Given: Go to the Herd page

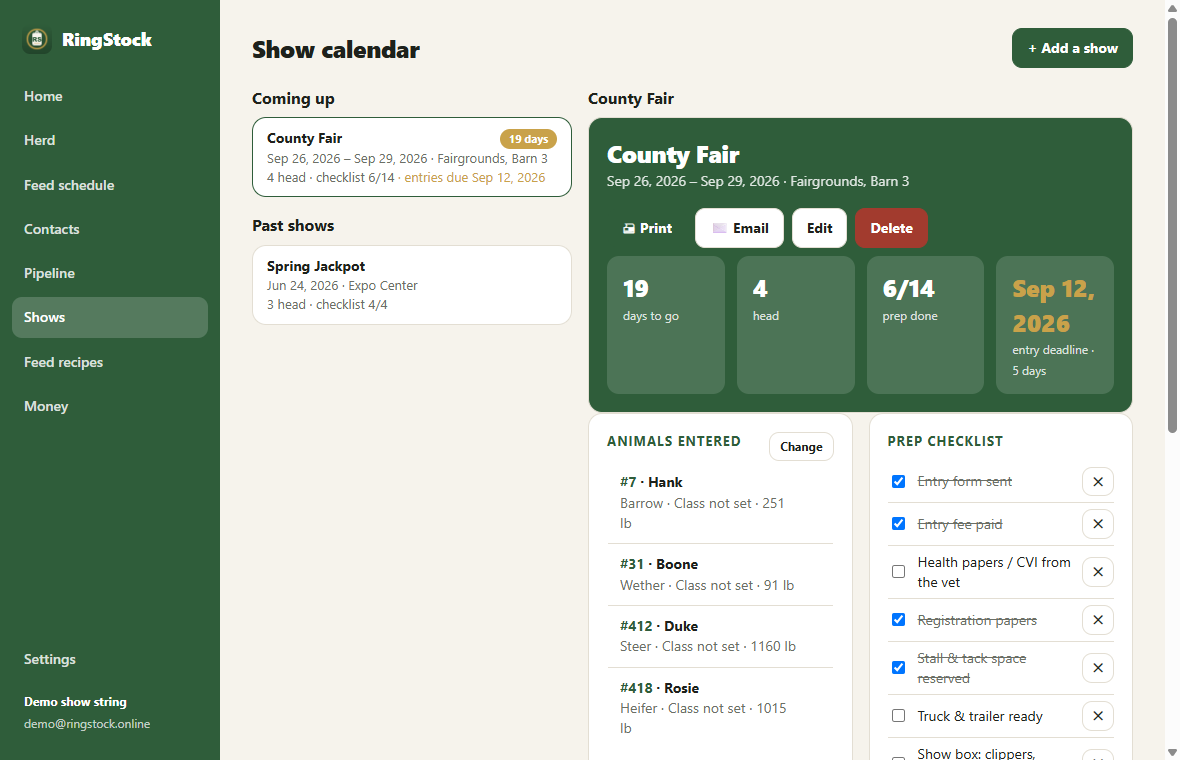Looking at the screenshot, I should 110,141.
